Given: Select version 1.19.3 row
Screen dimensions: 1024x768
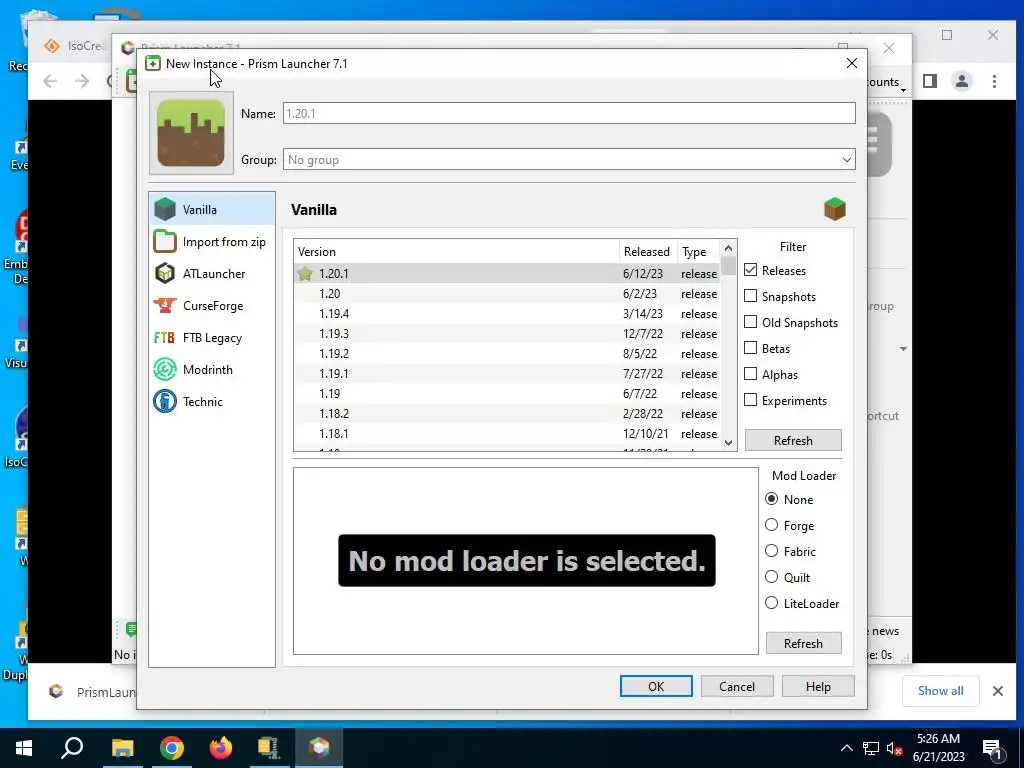Looking at the screenshot, I should (x=507, y=334).
